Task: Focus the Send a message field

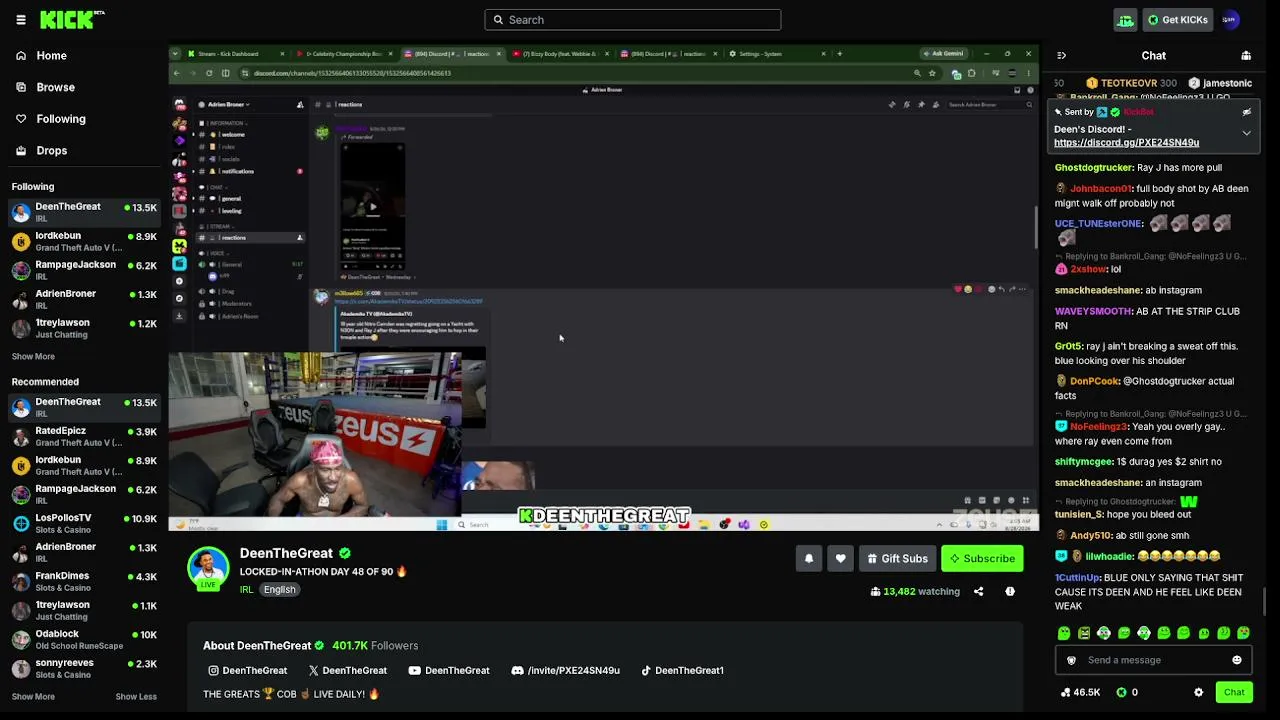Action: tap(1153, 660)
